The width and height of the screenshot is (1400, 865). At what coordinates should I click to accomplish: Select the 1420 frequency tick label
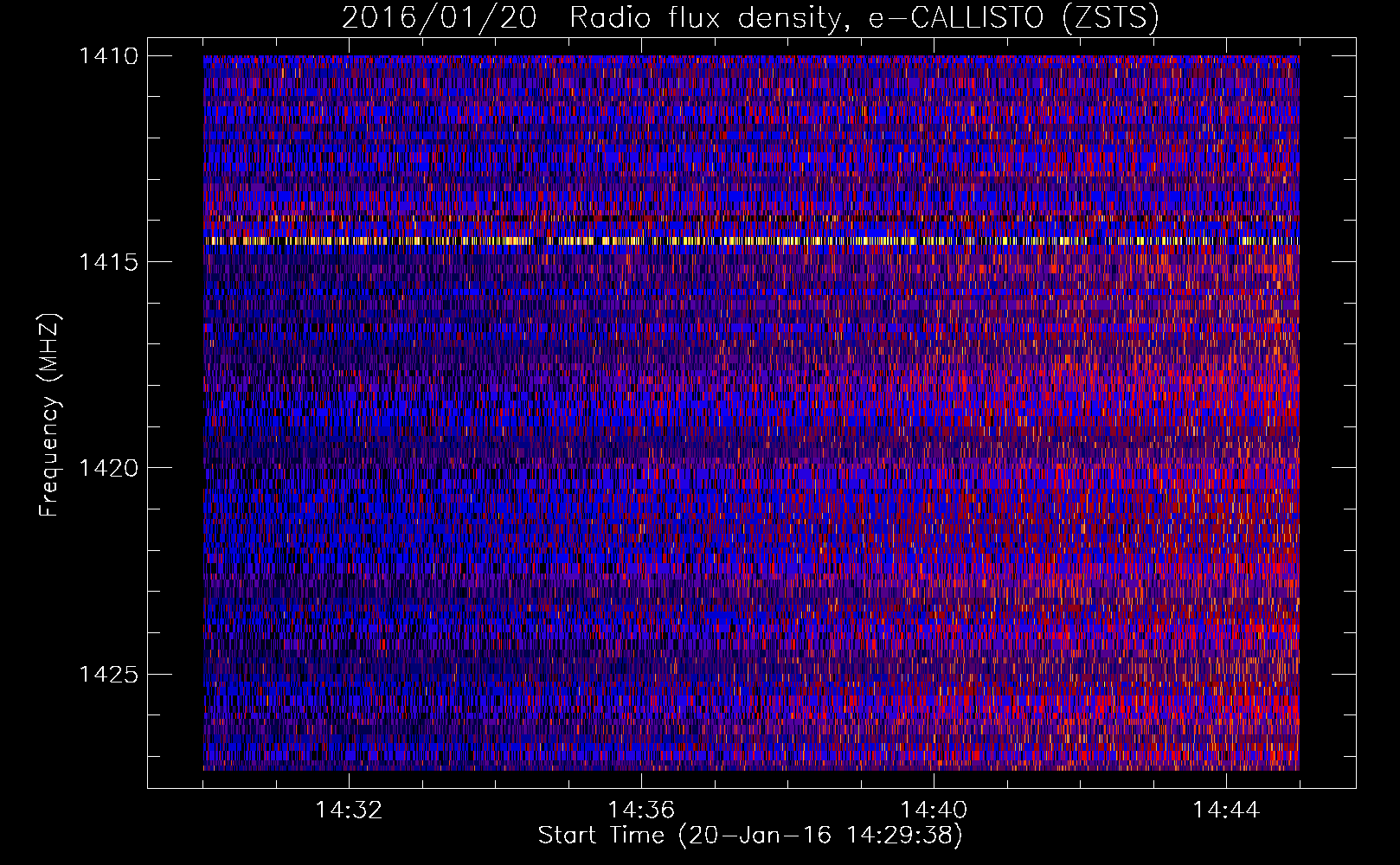point(107,468)
